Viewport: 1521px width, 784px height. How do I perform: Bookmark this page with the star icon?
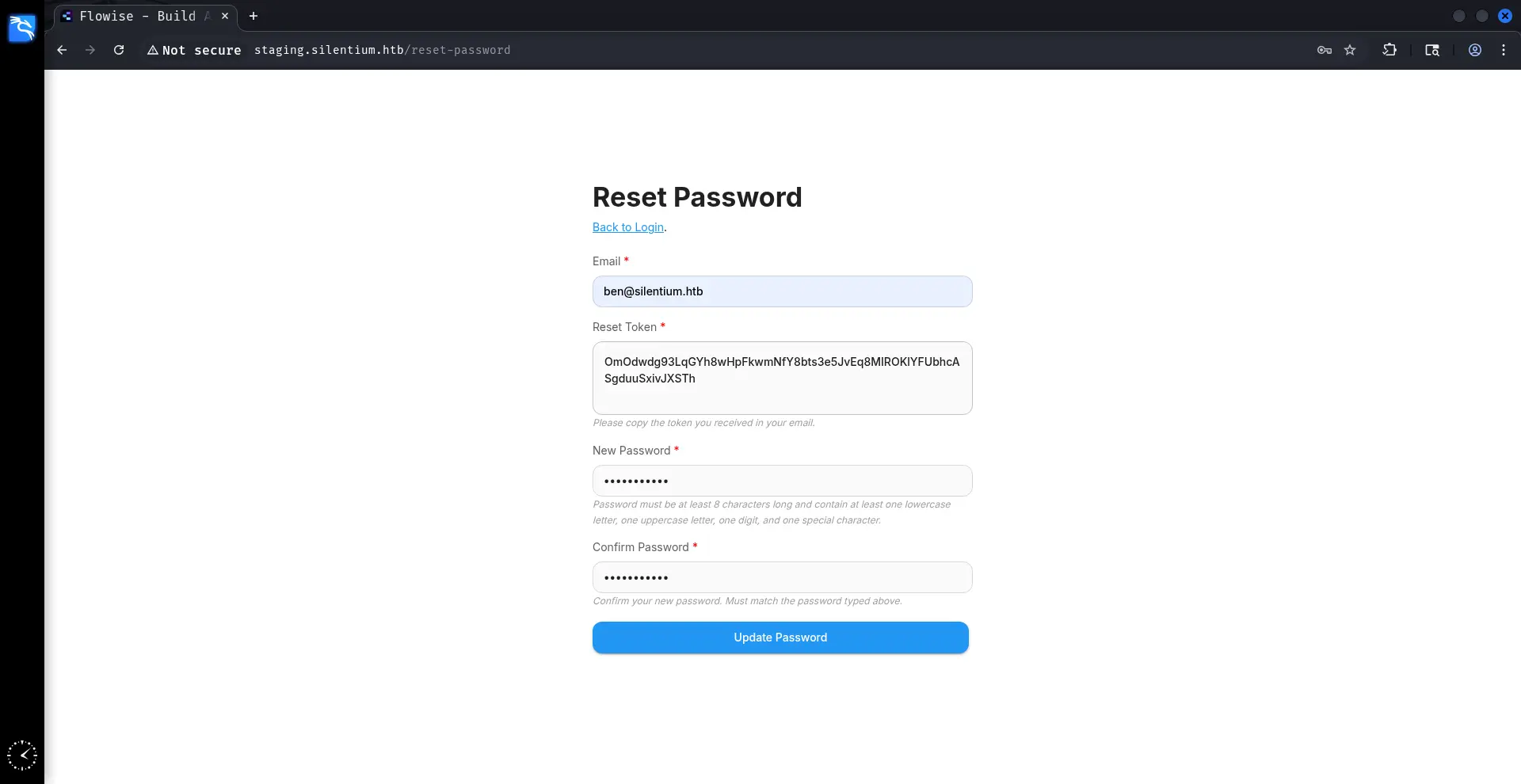pos(1350,50)
